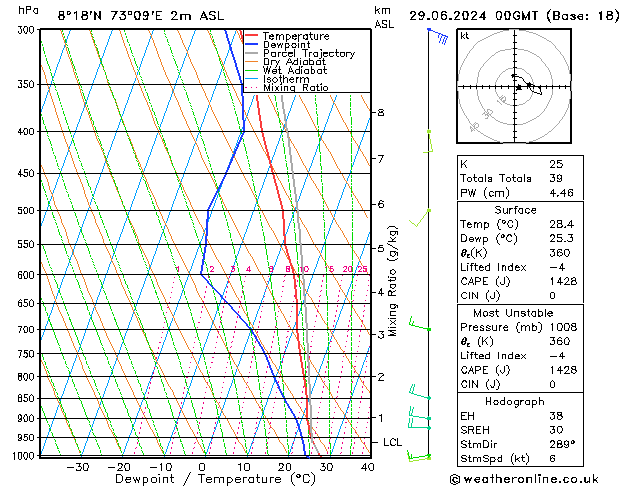Image resolution: width=629 pixels, height=486 pixels.
Task: Click the date 29.06.2024 00GMT header
Action: pos(473,16)
